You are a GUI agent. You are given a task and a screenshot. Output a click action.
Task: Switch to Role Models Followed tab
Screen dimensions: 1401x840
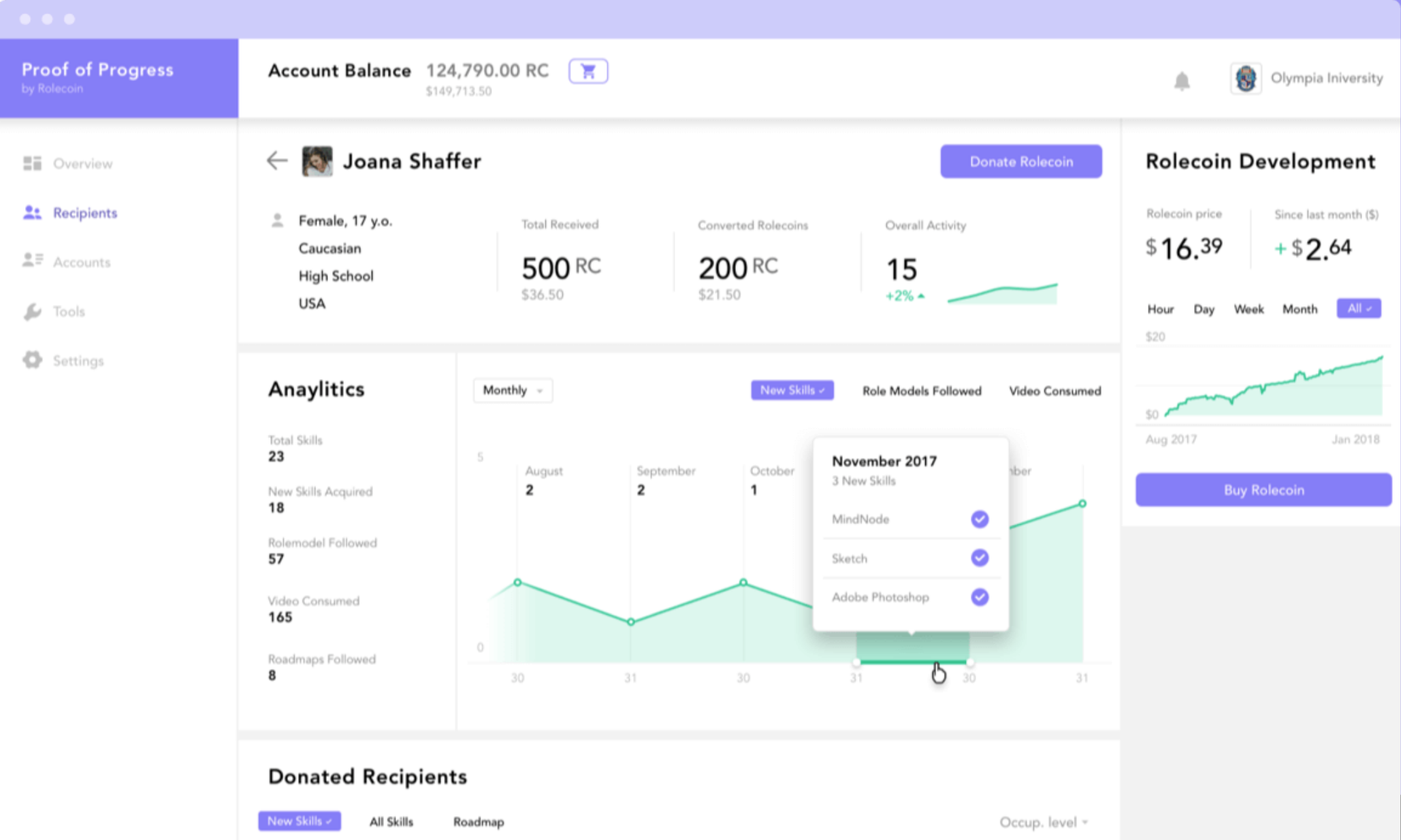click(921, 391)
